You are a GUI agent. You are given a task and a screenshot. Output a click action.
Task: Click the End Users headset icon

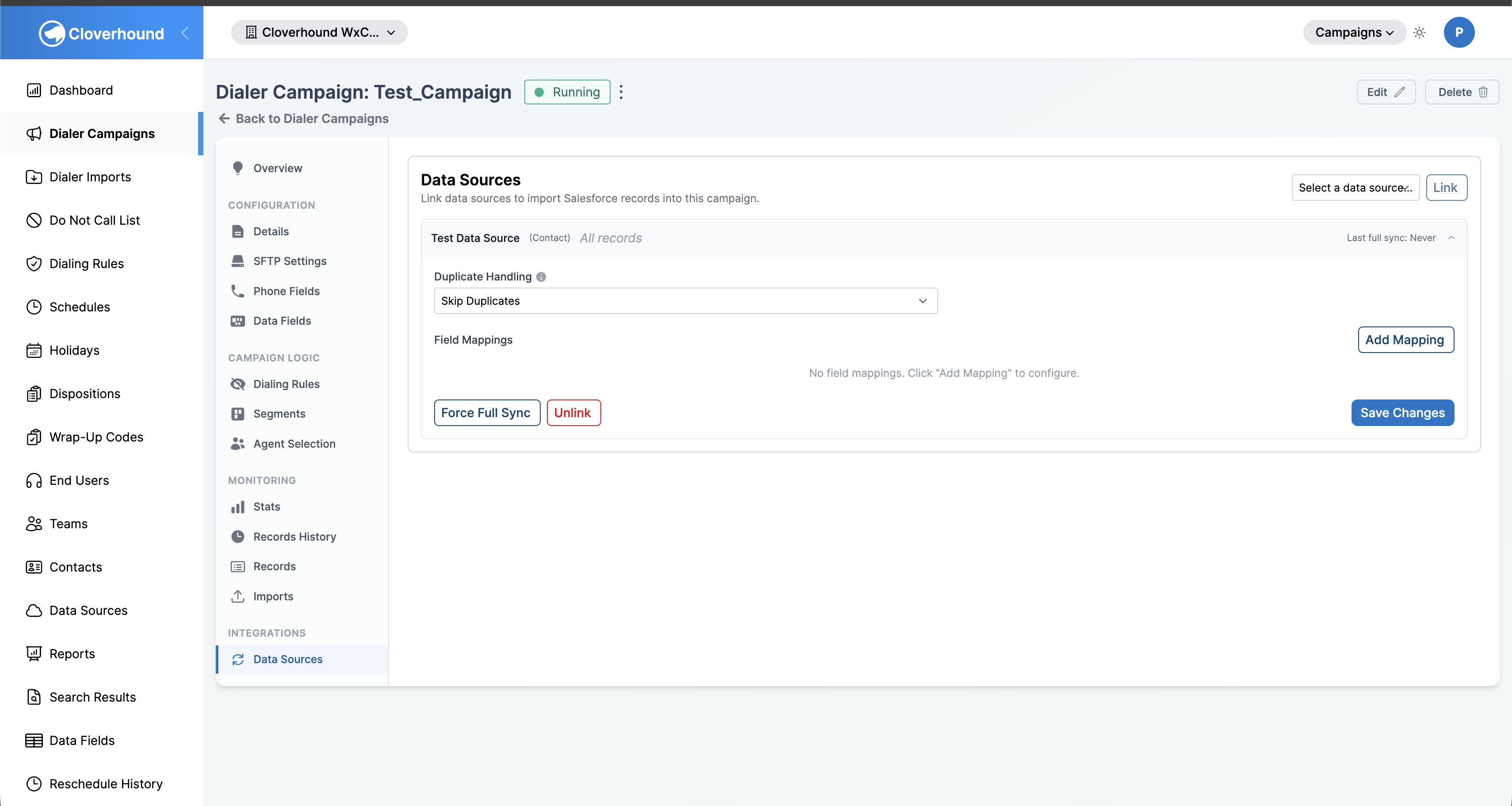[x=34, y=480]
